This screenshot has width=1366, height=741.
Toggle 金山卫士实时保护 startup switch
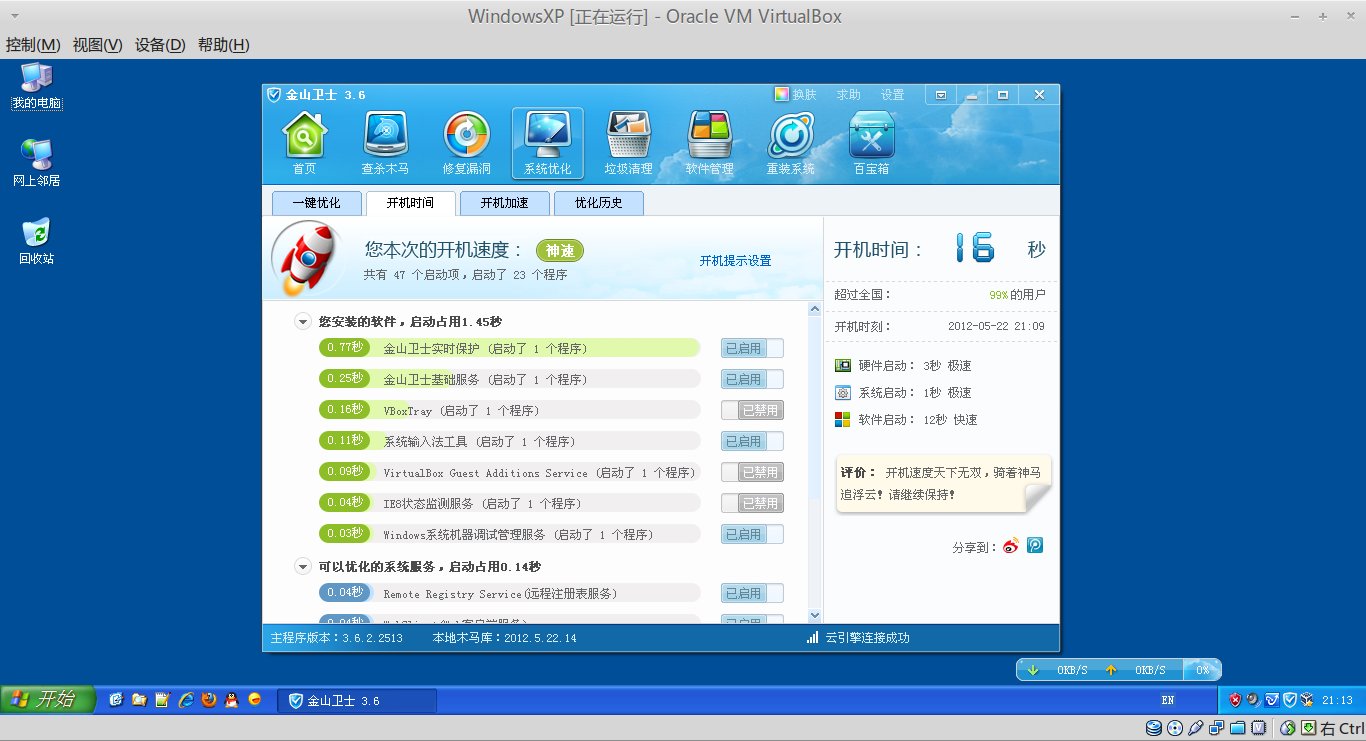click(x=752, y=348)
